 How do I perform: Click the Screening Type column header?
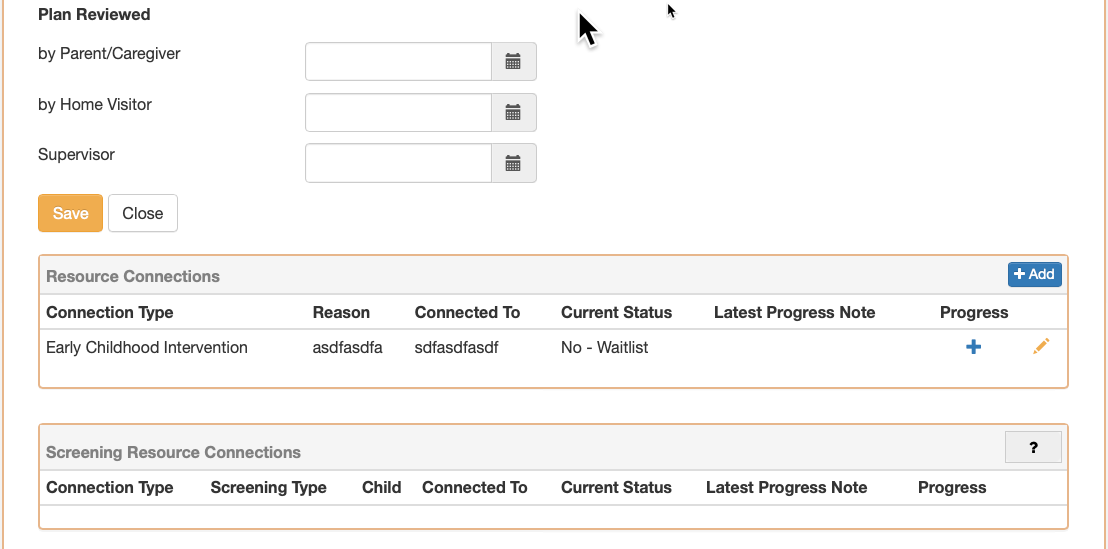(269, 488)
